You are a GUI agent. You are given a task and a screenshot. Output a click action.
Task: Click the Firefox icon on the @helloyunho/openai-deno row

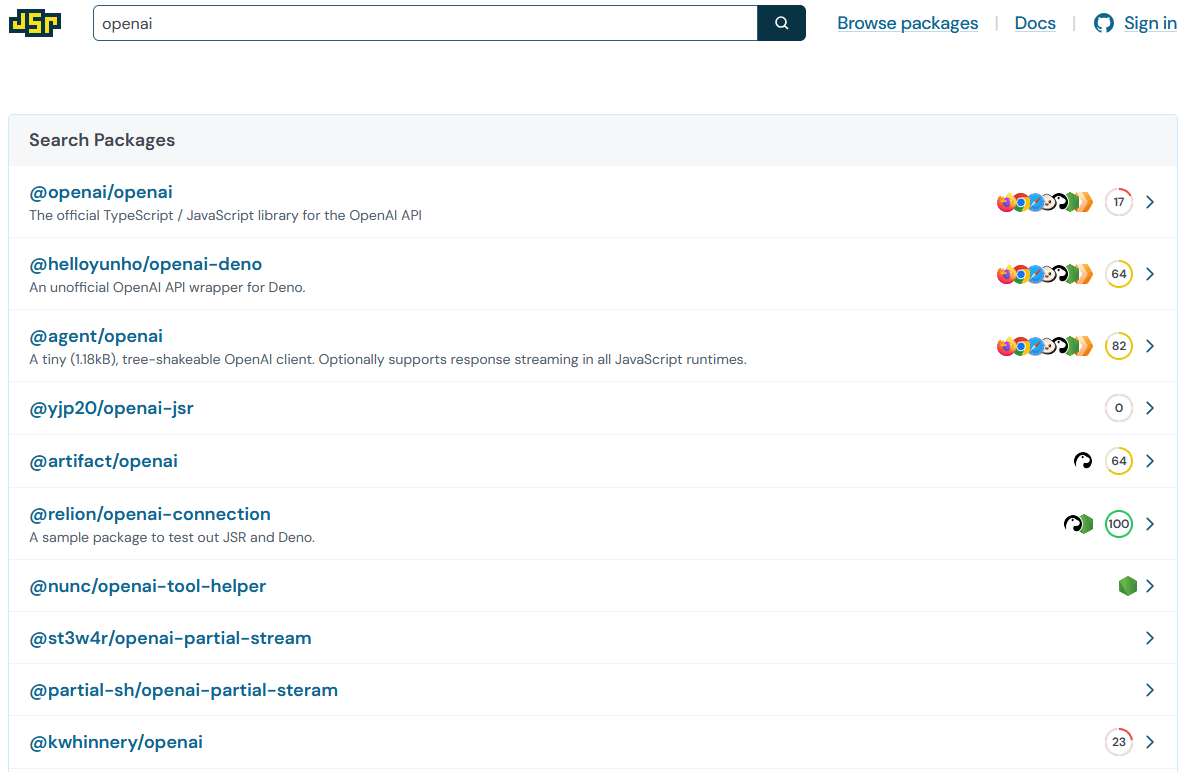1005,275
